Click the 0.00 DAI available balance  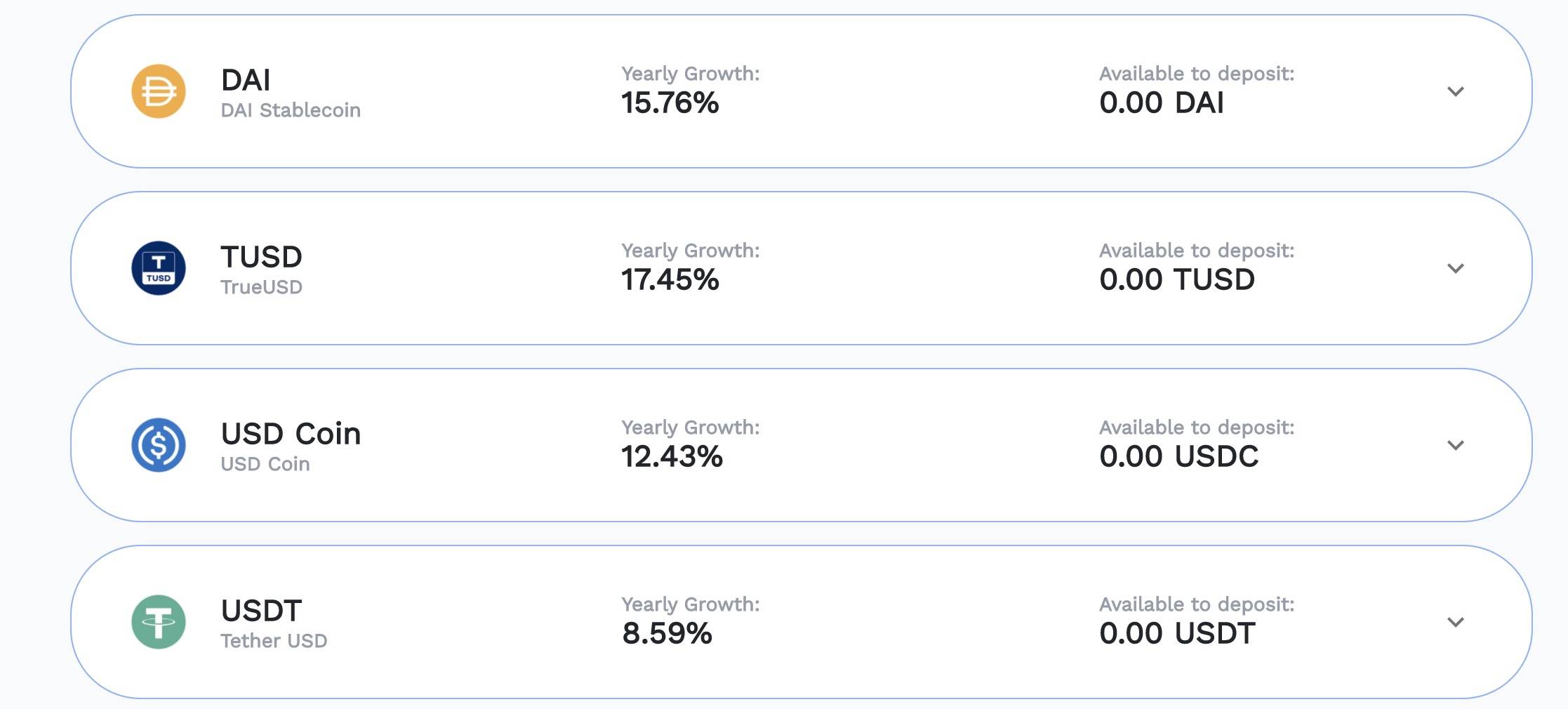(x=1161, y=103)
